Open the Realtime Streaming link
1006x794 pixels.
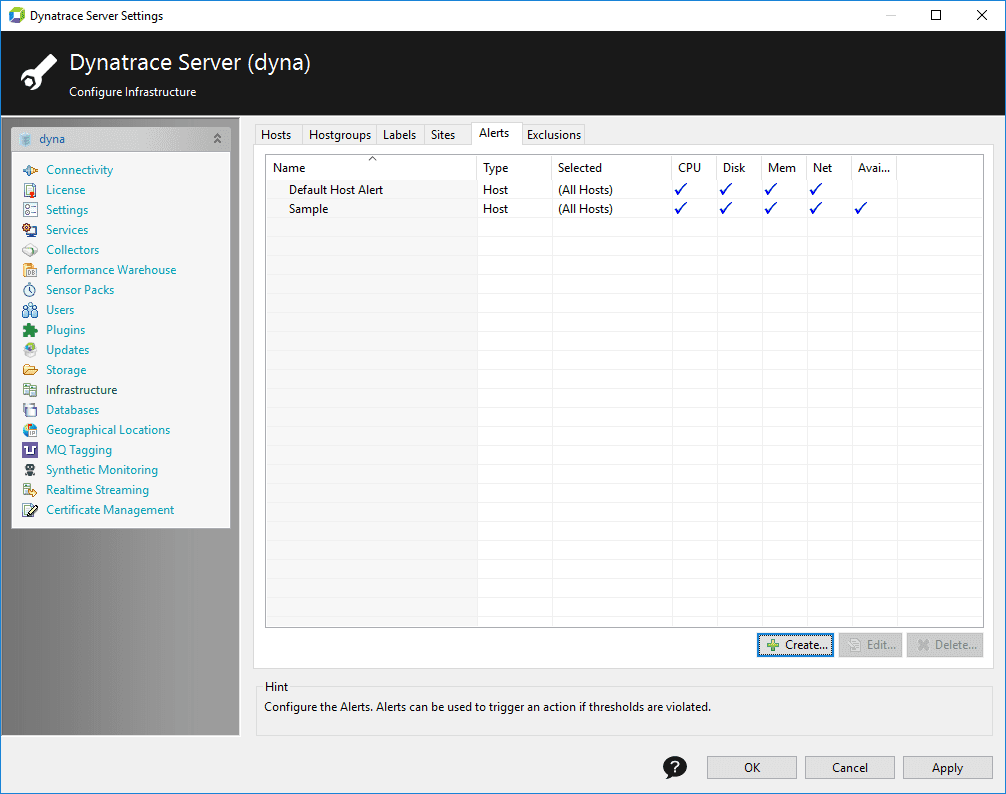click(97, 490)
